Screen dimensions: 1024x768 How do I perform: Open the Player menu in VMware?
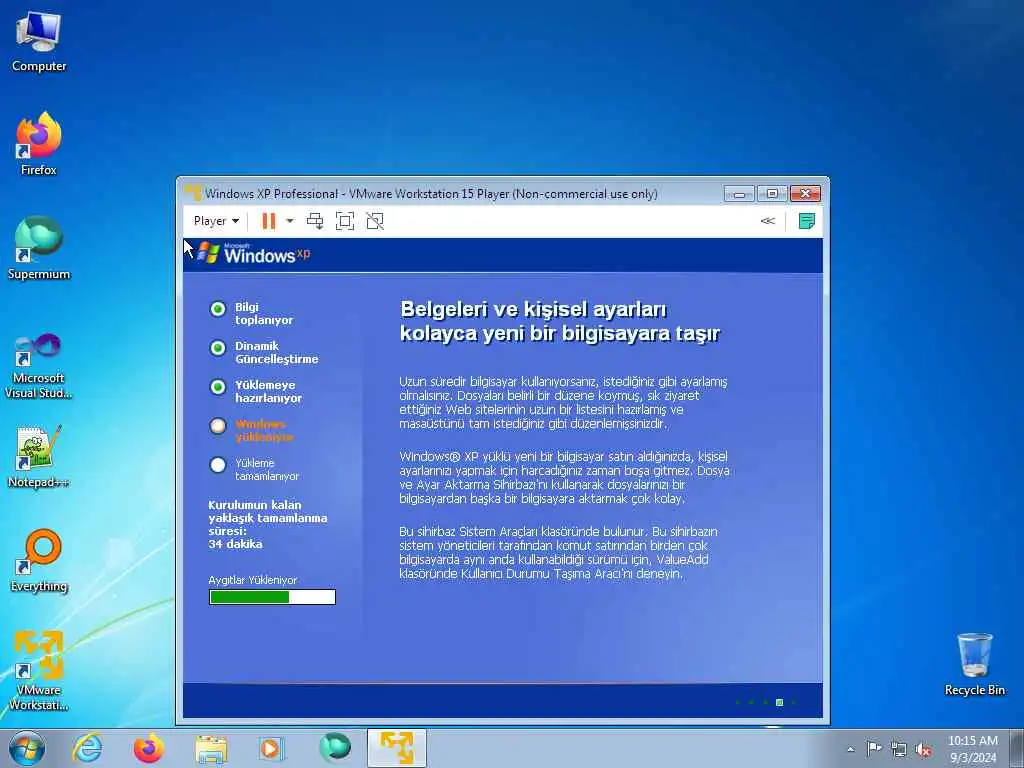pos(216,221)
